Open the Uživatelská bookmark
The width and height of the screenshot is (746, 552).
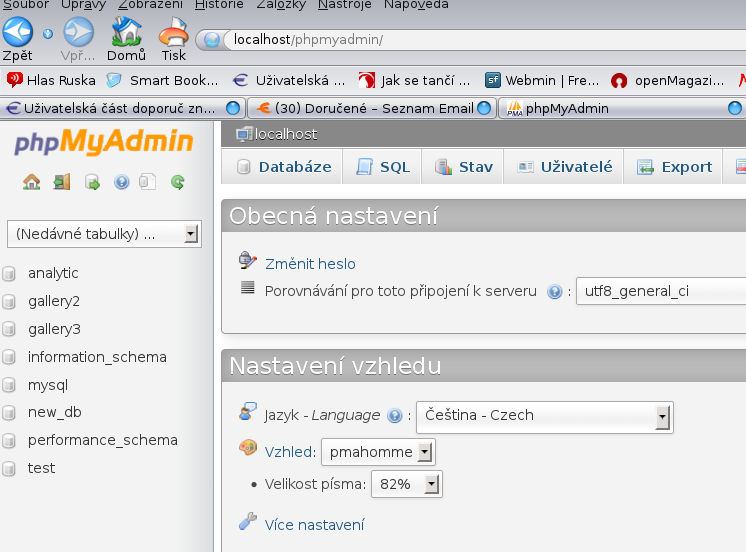pos(289,80)
